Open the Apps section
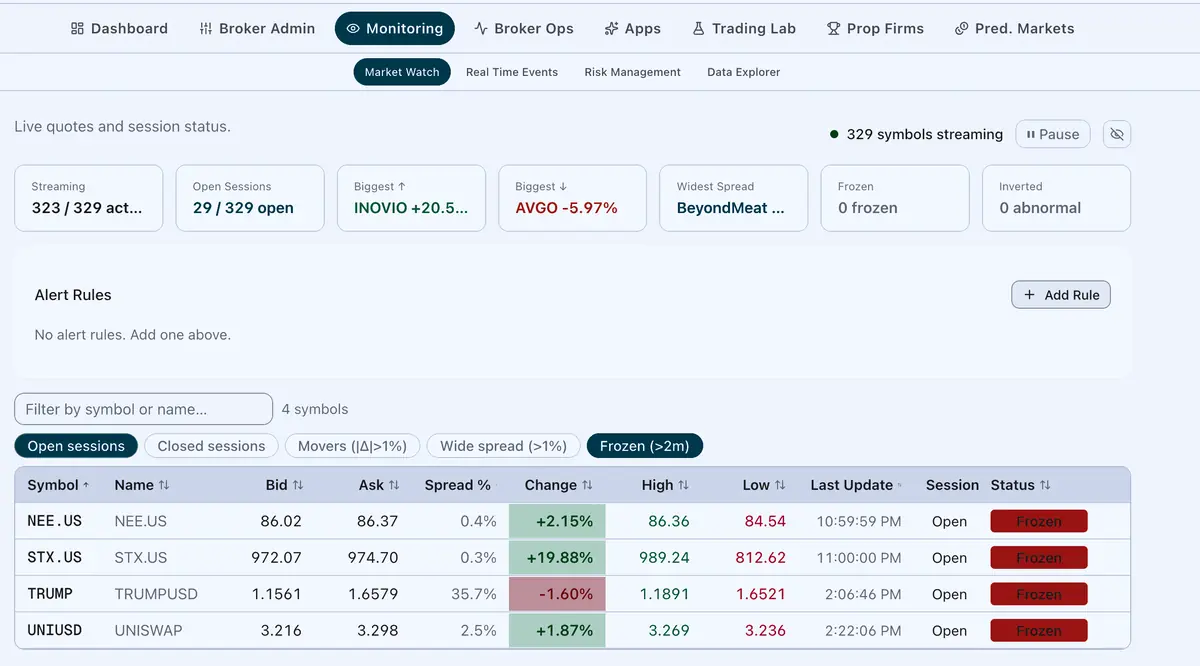The width and height of the screenshot is (1200, 666). [x=632, y=28]
